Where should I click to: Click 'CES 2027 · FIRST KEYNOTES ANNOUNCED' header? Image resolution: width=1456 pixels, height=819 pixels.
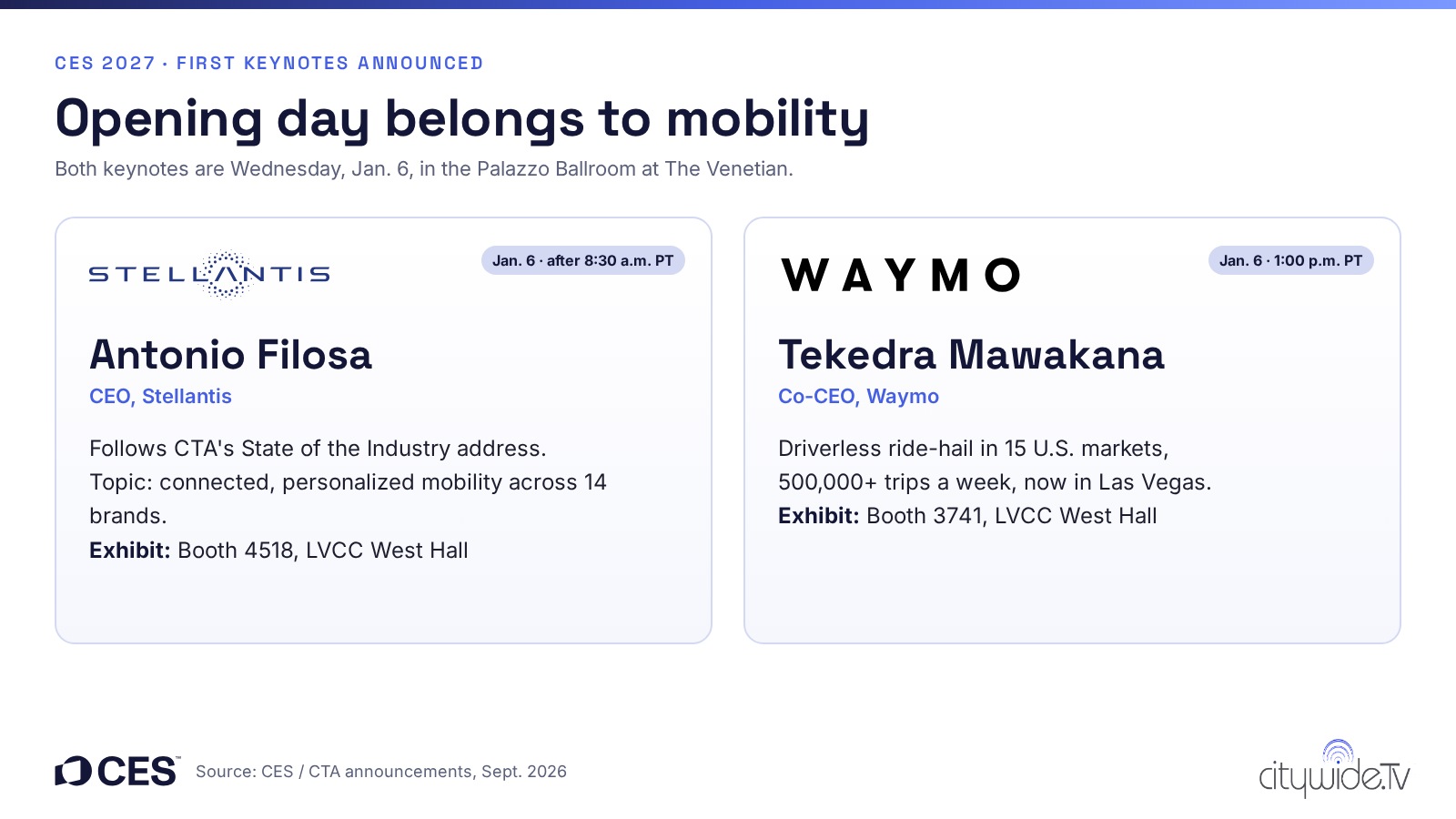click(x=269, y=64)
